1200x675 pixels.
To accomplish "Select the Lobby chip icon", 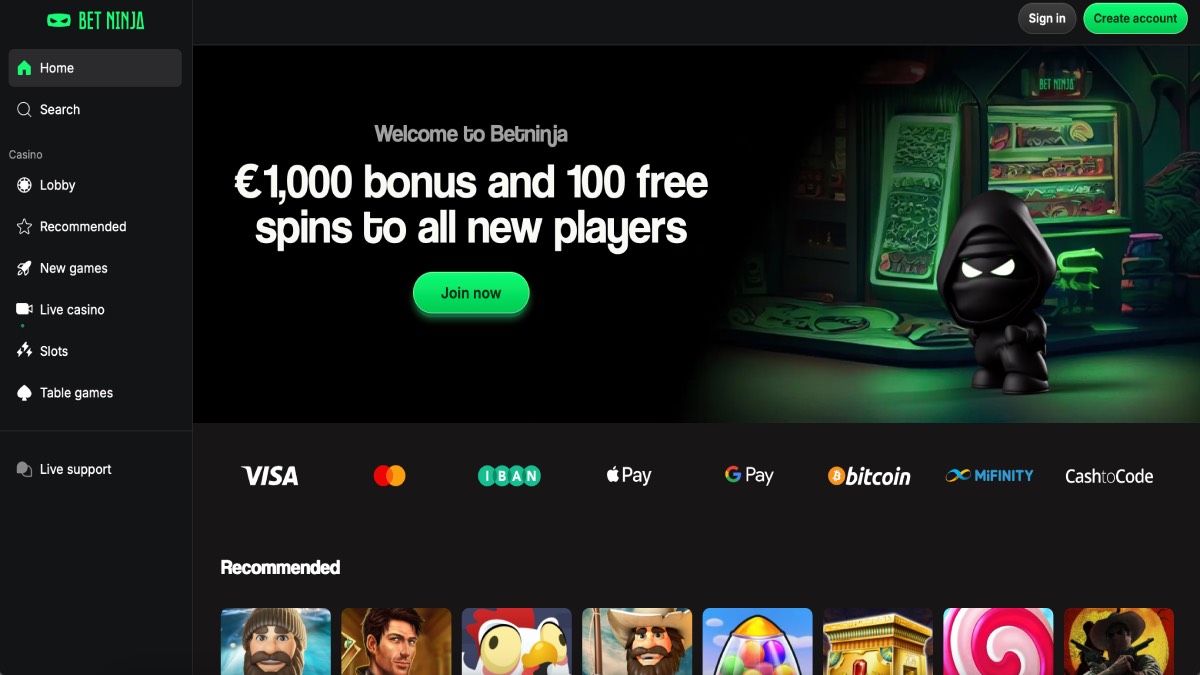I will (x=24, y=185).
